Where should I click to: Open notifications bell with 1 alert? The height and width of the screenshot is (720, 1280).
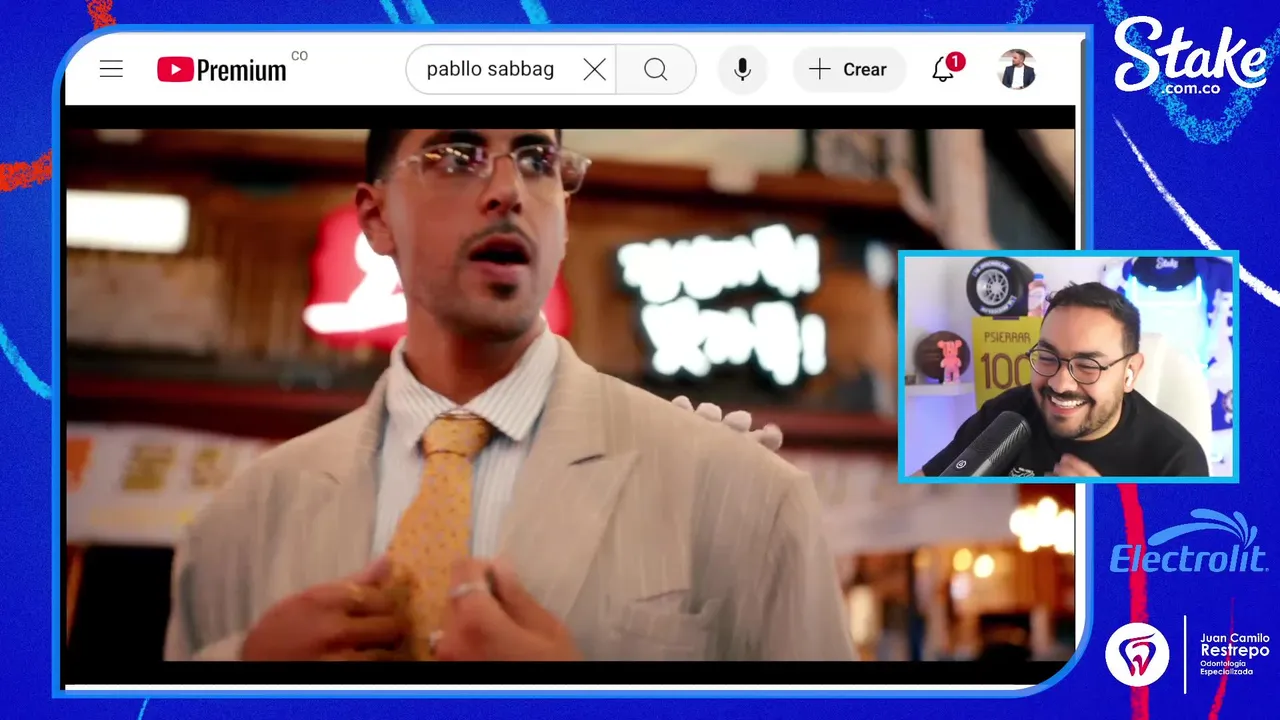point(945,68)
